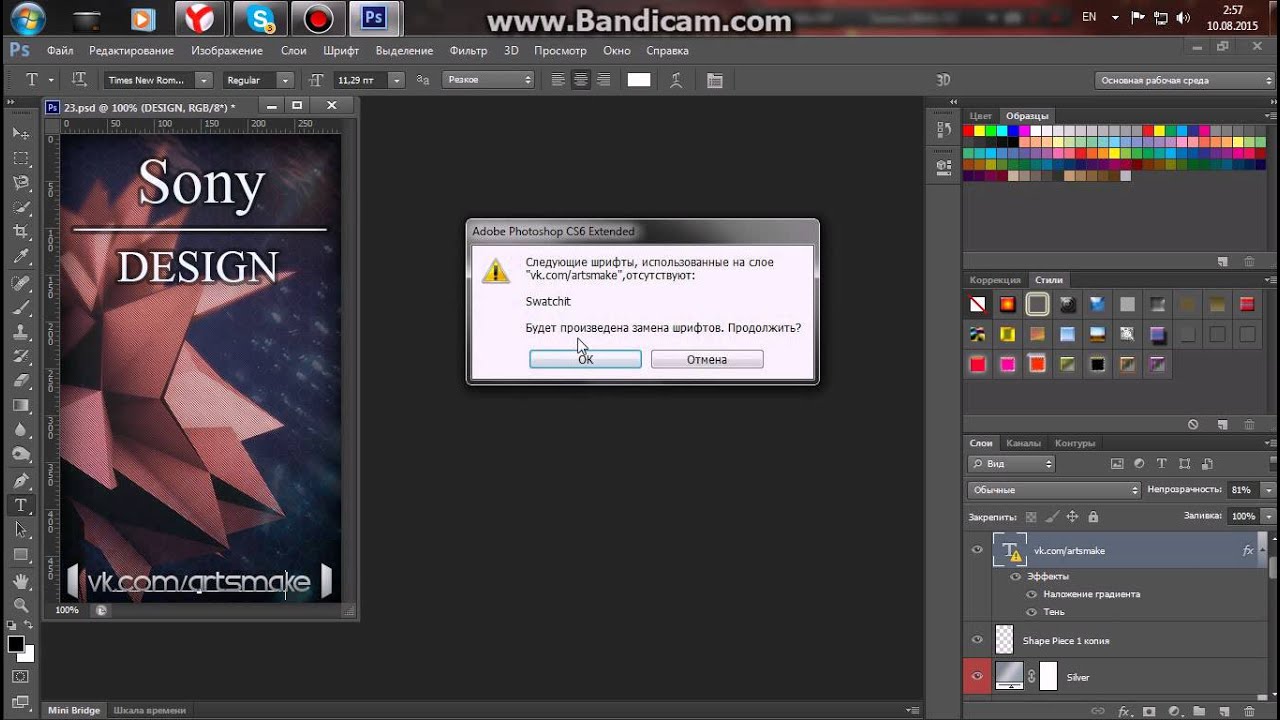1280x720 pixels.
Task: Click Отмена in the dialog
Action: [x=707, y=359]
